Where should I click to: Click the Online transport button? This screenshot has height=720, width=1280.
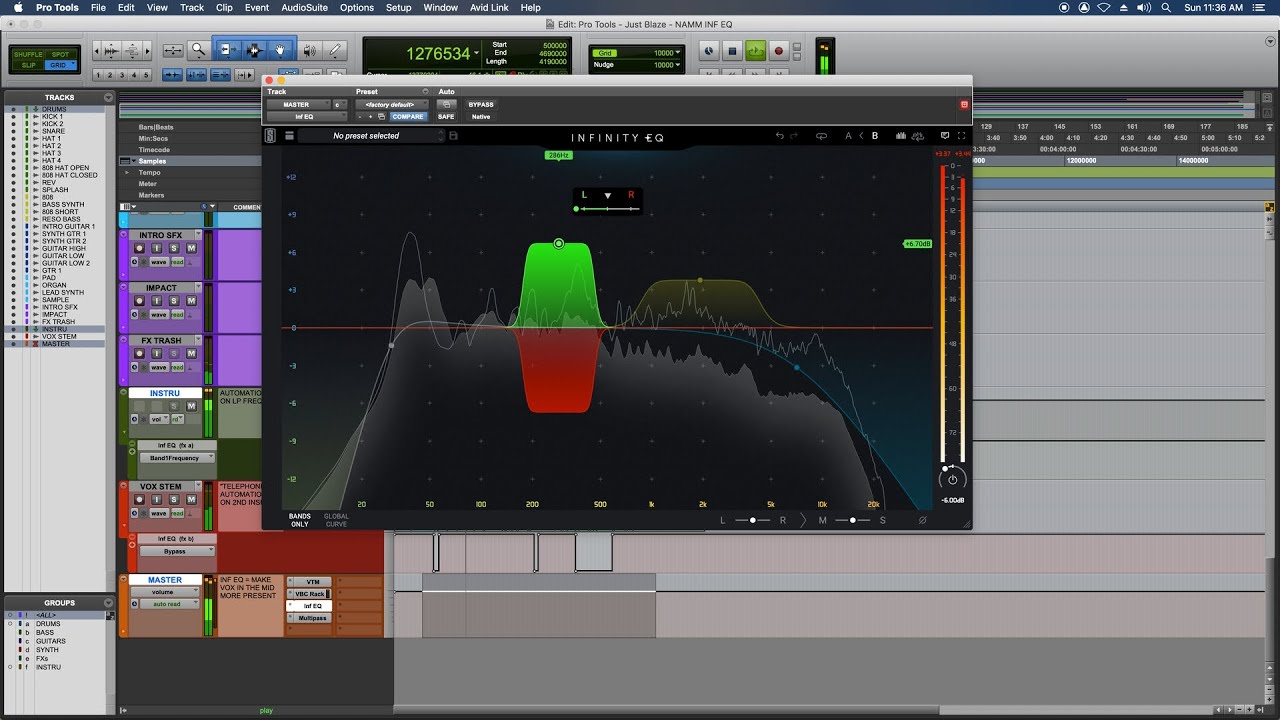coord(708,50)
